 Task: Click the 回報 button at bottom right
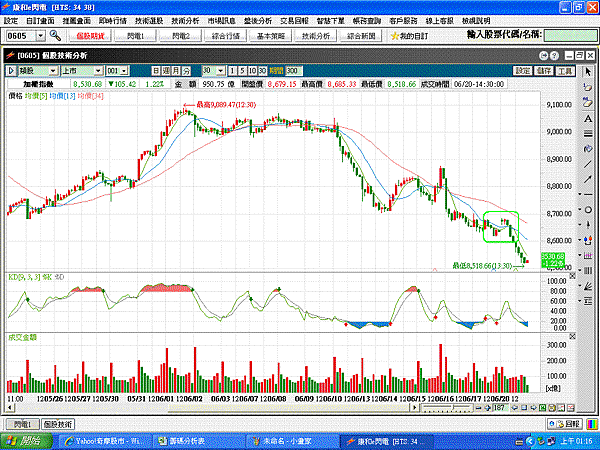pos(565,424)
